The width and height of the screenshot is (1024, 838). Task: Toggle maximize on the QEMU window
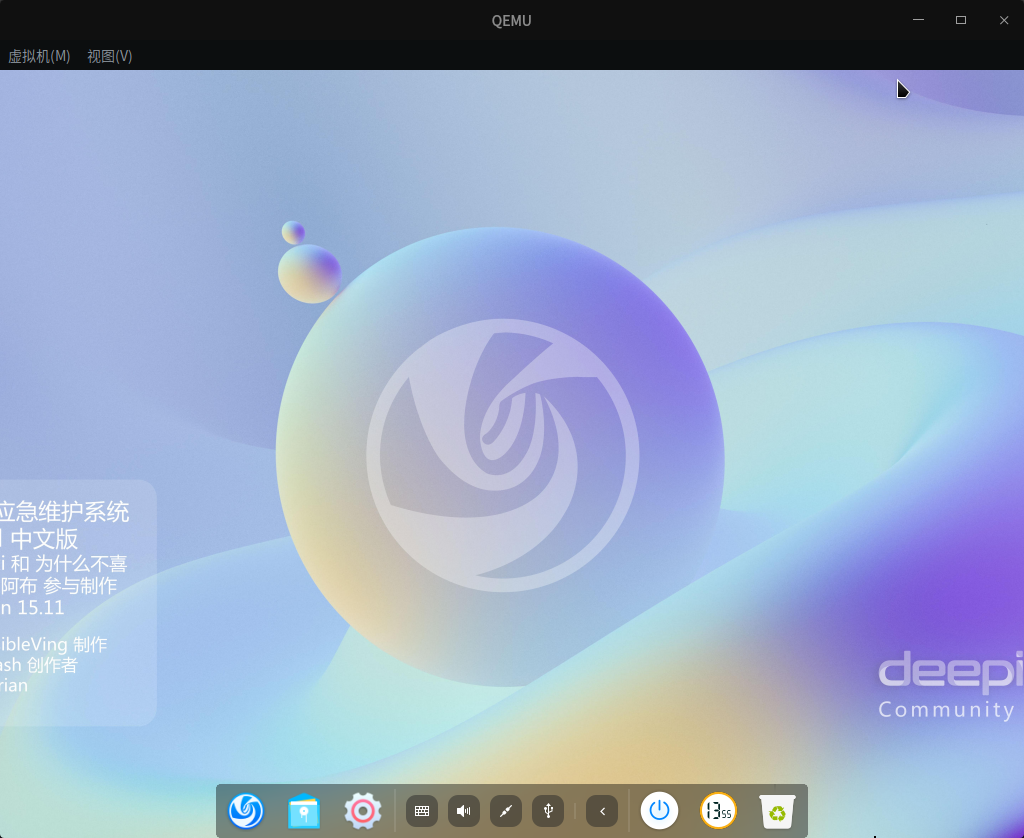pos(960,20)
